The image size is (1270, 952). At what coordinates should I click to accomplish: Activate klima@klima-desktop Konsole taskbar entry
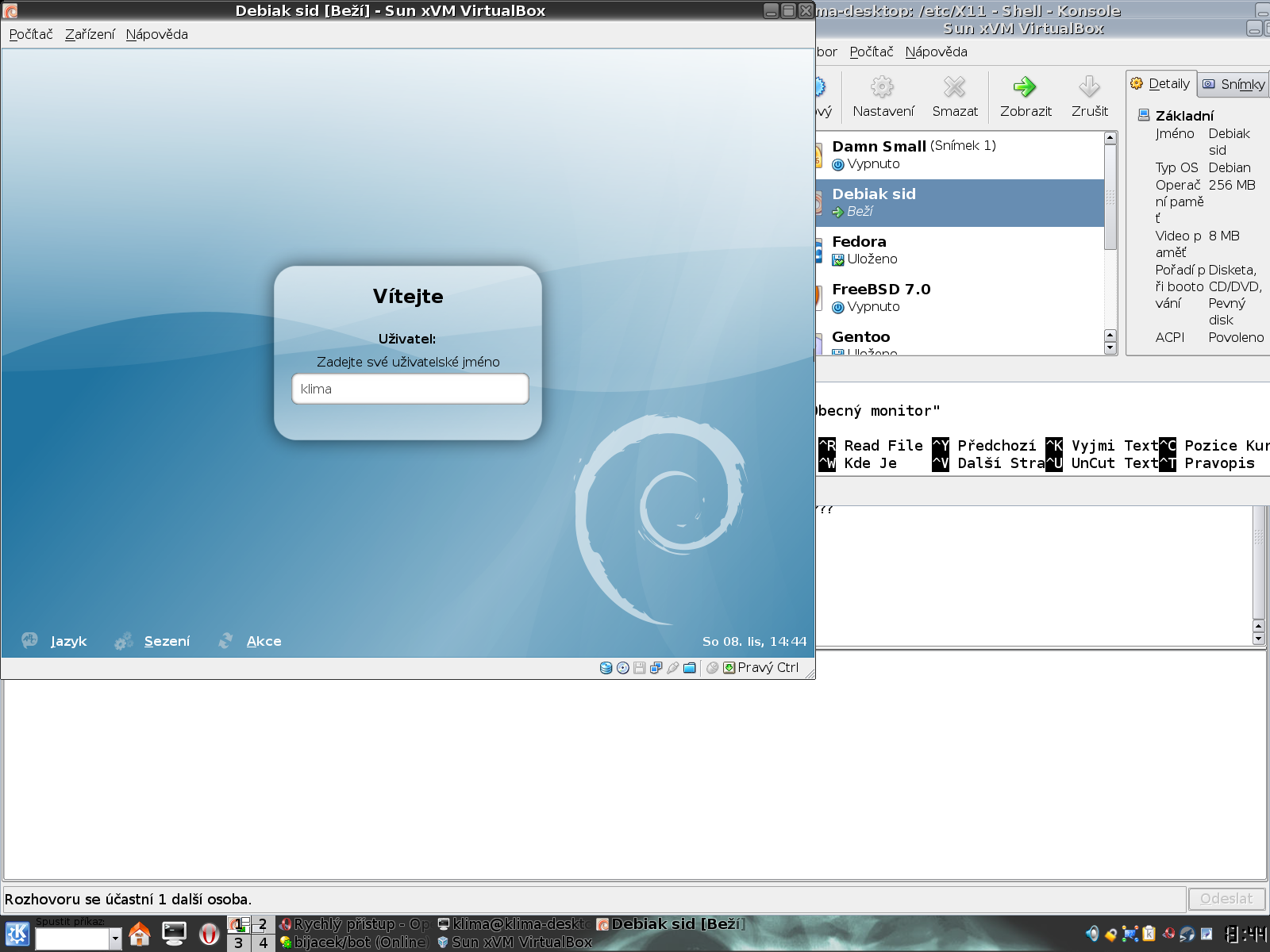[x=514, y=924]
